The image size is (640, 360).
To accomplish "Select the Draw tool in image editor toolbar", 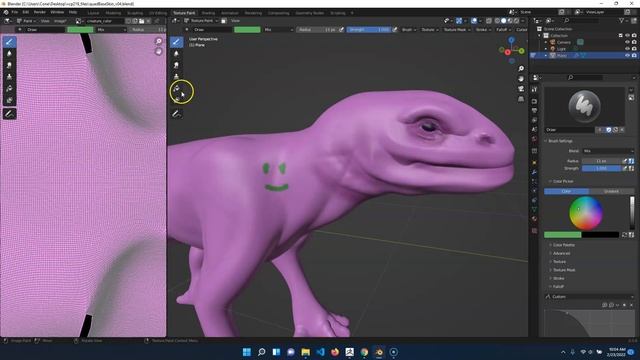I will [x=9, y=42].
